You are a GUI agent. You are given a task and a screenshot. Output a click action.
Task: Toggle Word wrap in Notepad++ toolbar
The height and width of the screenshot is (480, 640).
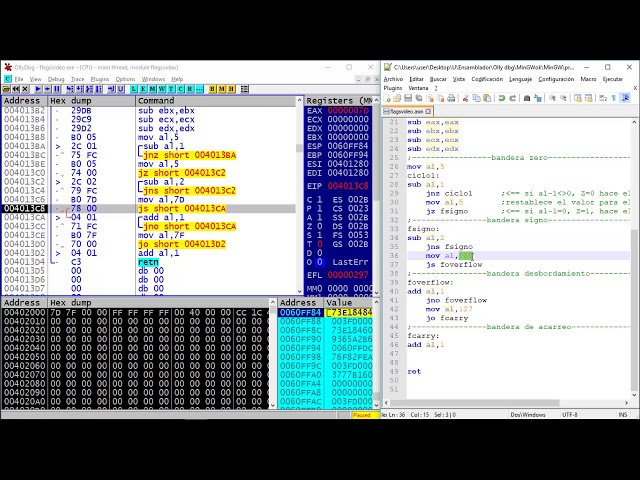pyautogui.click(x=602, y=98)
